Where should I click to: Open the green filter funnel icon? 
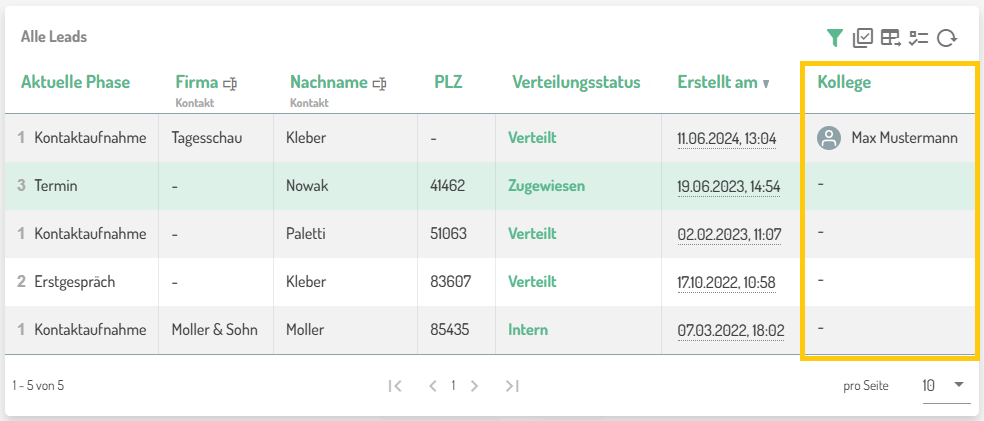pyautogui.click(x=835, y=38)
